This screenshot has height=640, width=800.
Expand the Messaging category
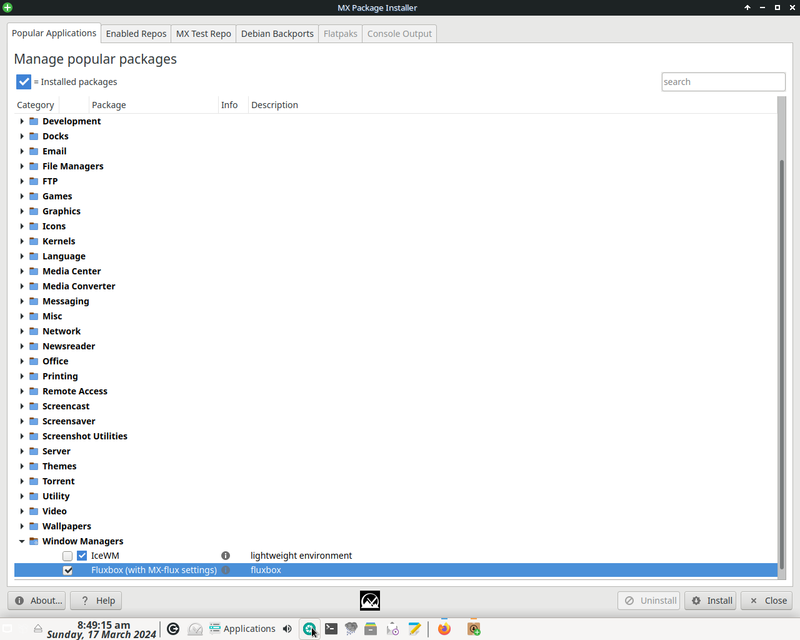21,301
